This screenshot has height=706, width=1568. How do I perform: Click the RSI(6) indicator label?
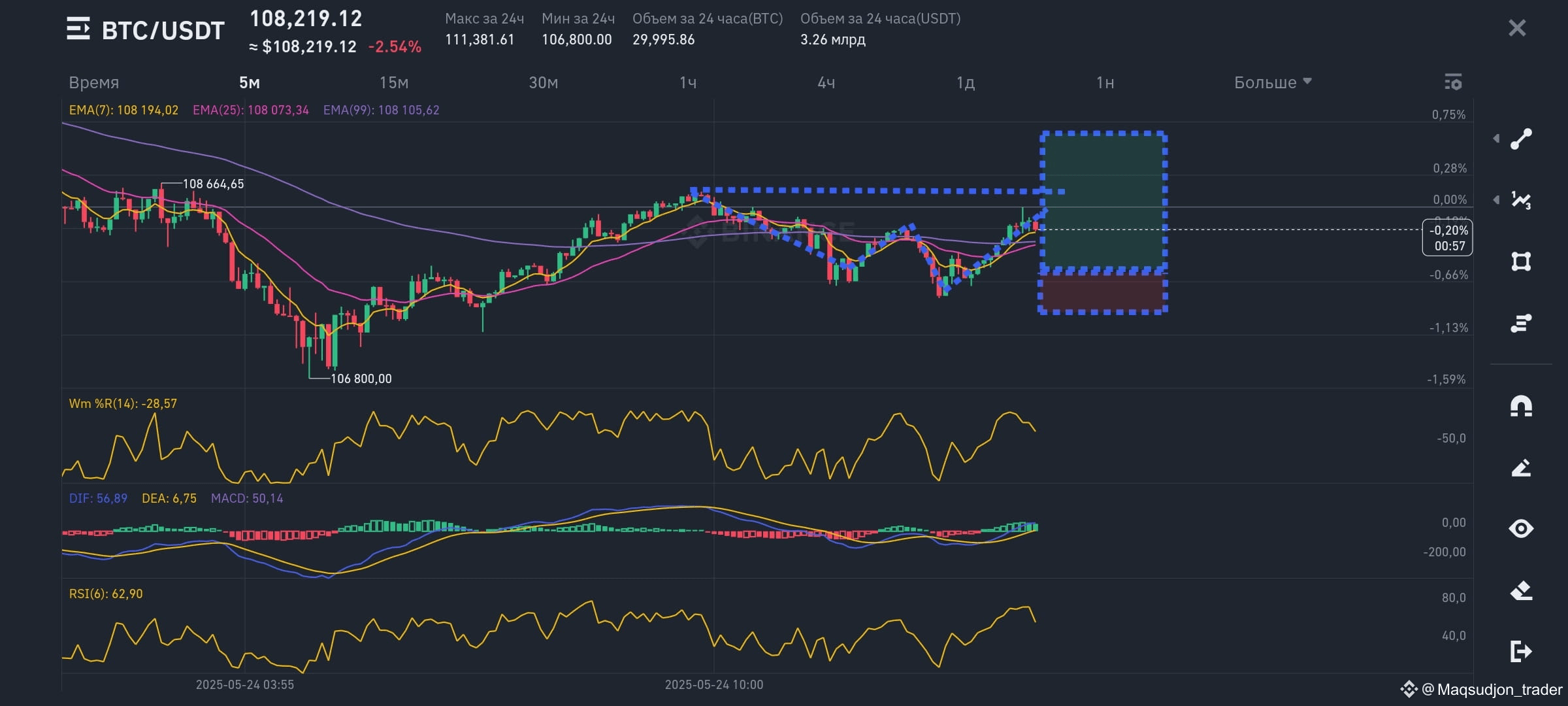pyautogui.click(x=106, y=594)
